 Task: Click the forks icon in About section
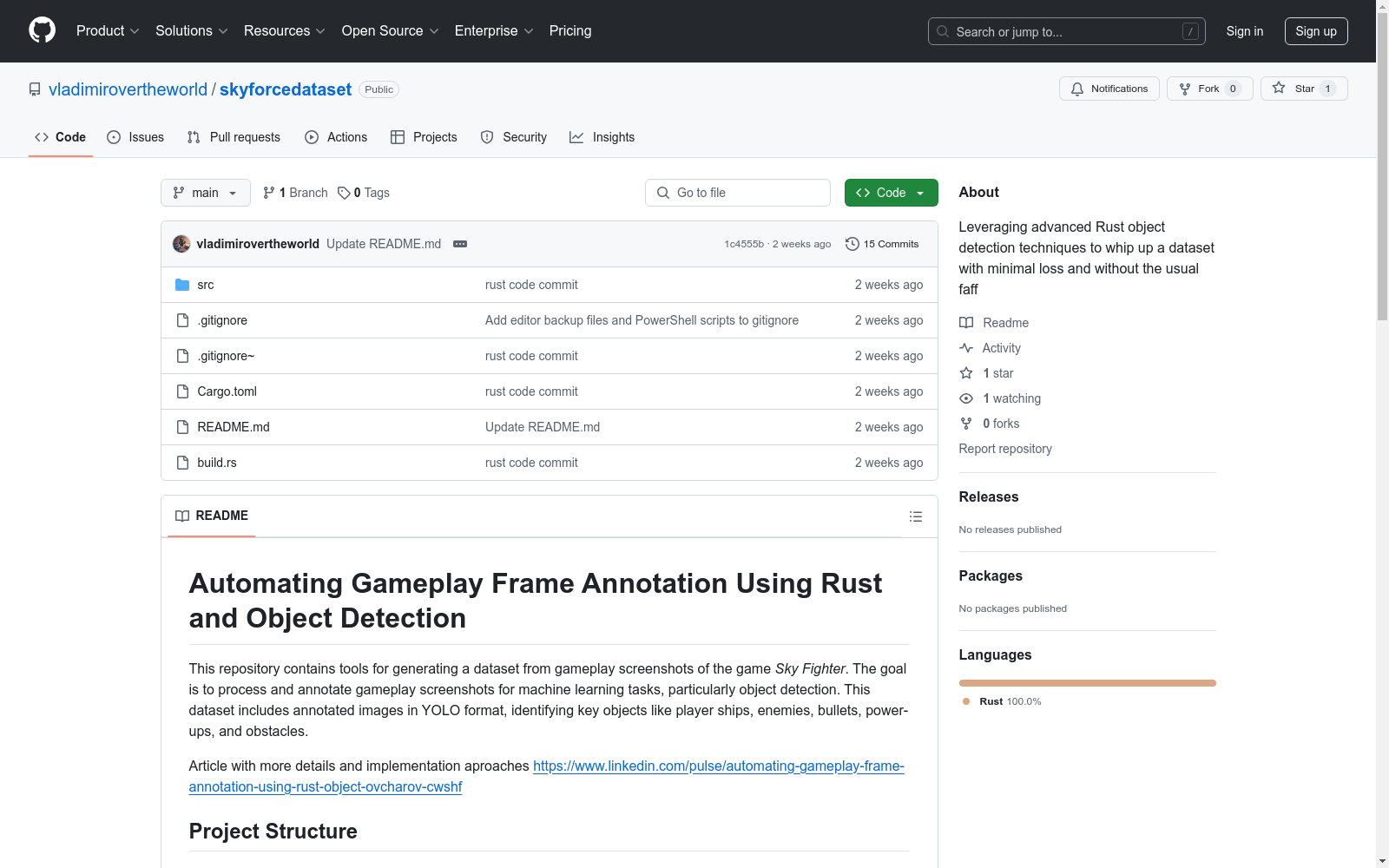pyautogui.click(x=966, y=424)
